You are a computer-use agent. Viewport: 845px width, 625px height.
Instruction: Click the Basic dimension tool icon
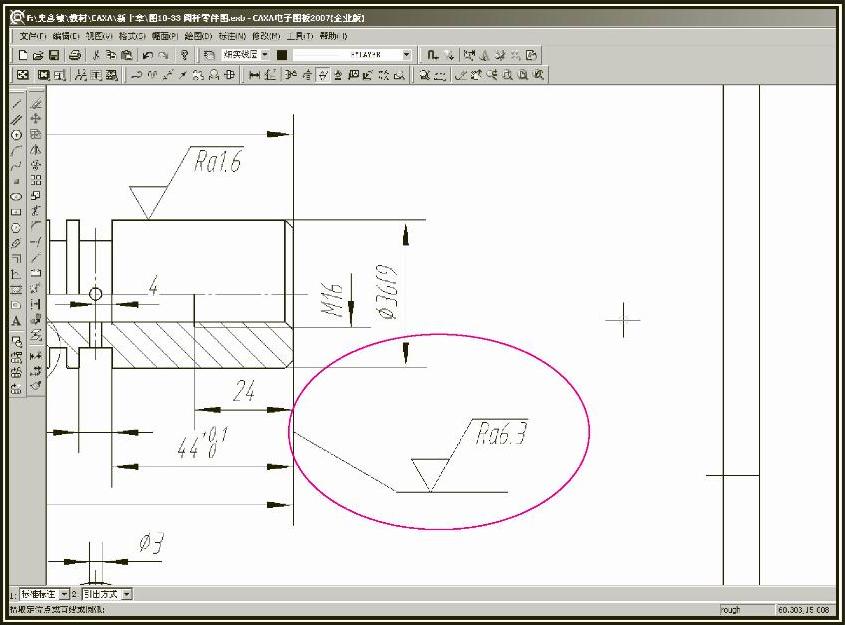click(254, 75)
